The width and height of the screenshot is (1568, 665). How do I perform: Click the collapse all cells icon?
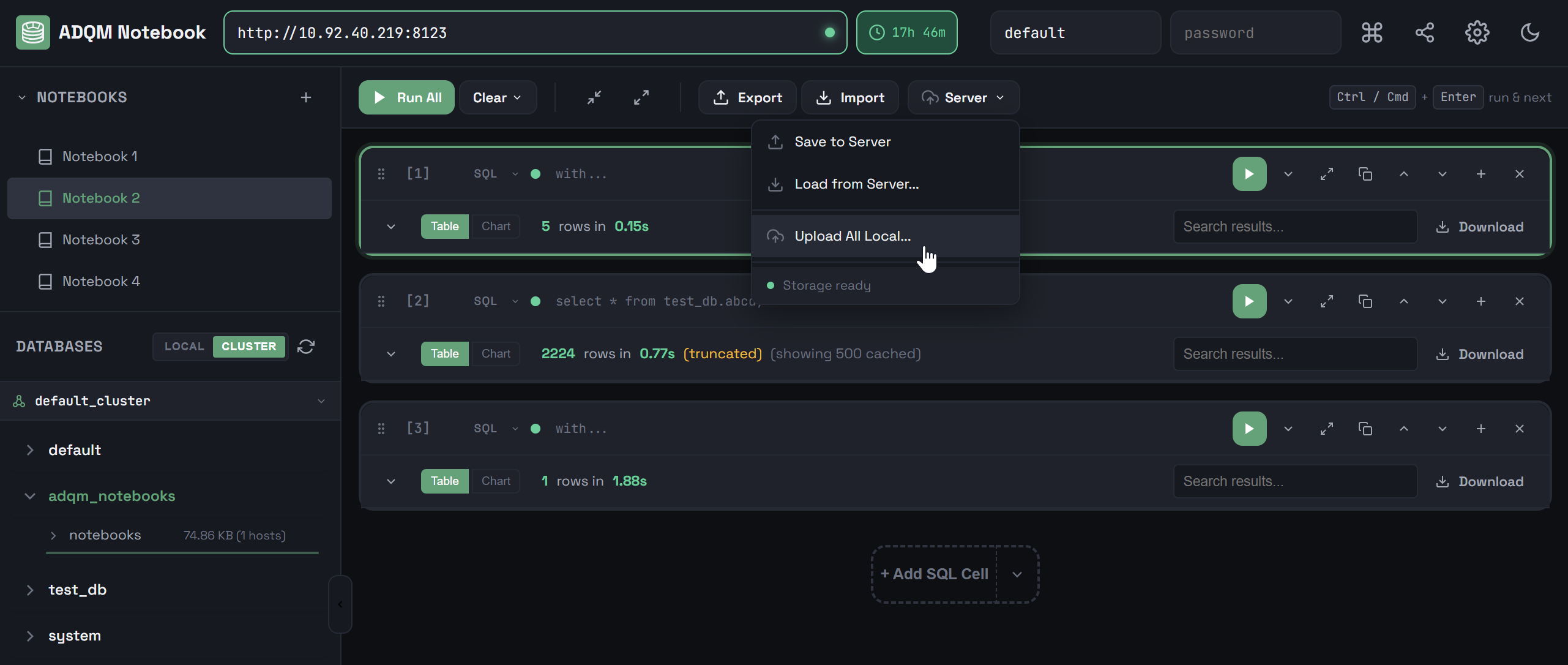(x=594, y=97)
